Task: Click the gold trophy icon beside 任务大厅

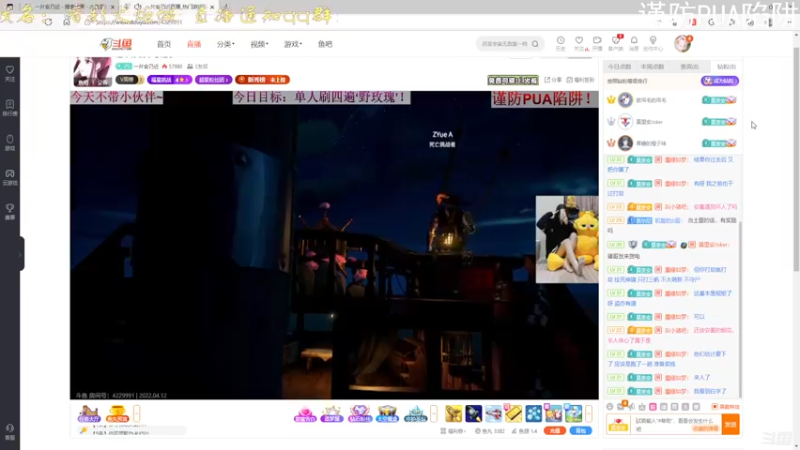Action: (117, 414)
